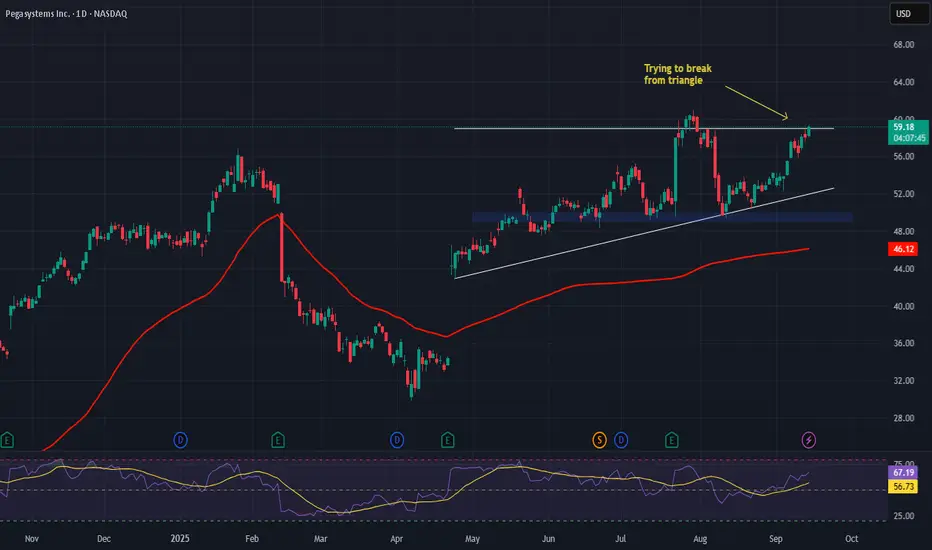Click the May label on time axis
Viewport: 932px width, 550px height.
pos(473,539)
